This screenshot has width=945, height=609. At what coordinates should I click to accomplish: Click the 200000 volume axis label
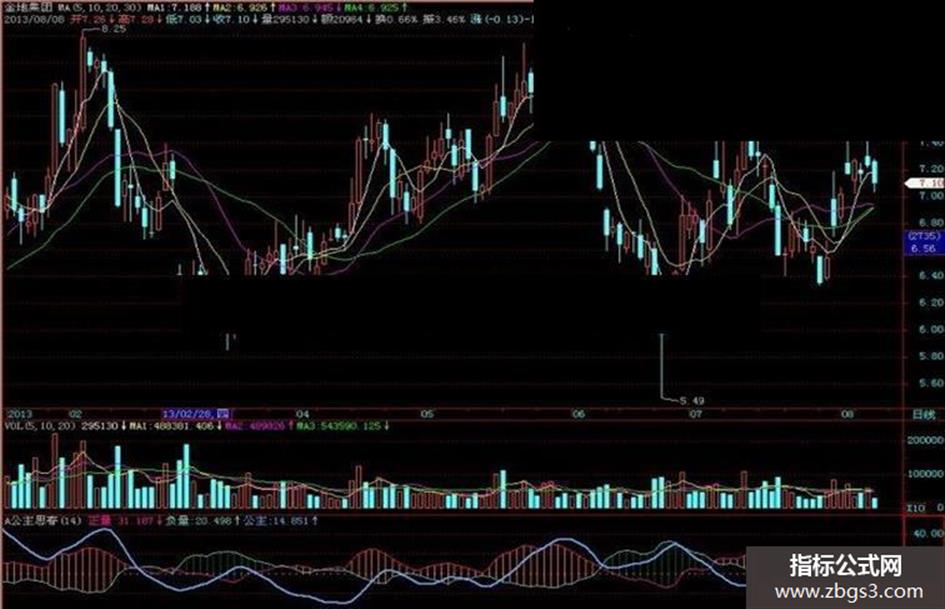click(925, 440)
